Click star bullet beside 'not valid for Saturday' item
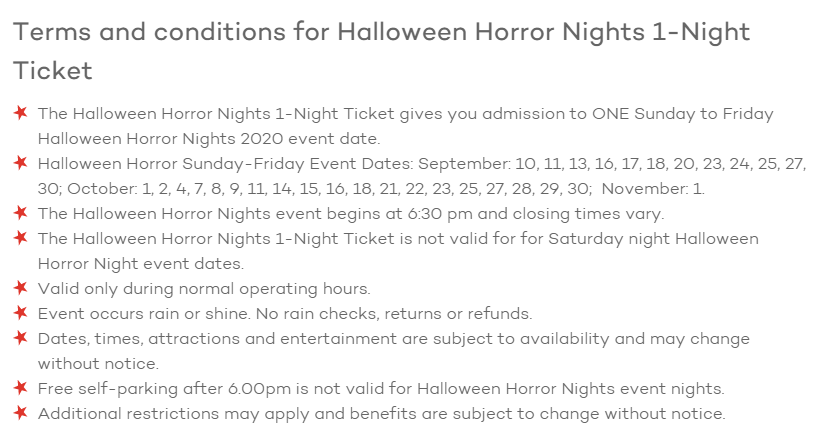Viewport: 814px width, 447px height. [x=20, y=238]
